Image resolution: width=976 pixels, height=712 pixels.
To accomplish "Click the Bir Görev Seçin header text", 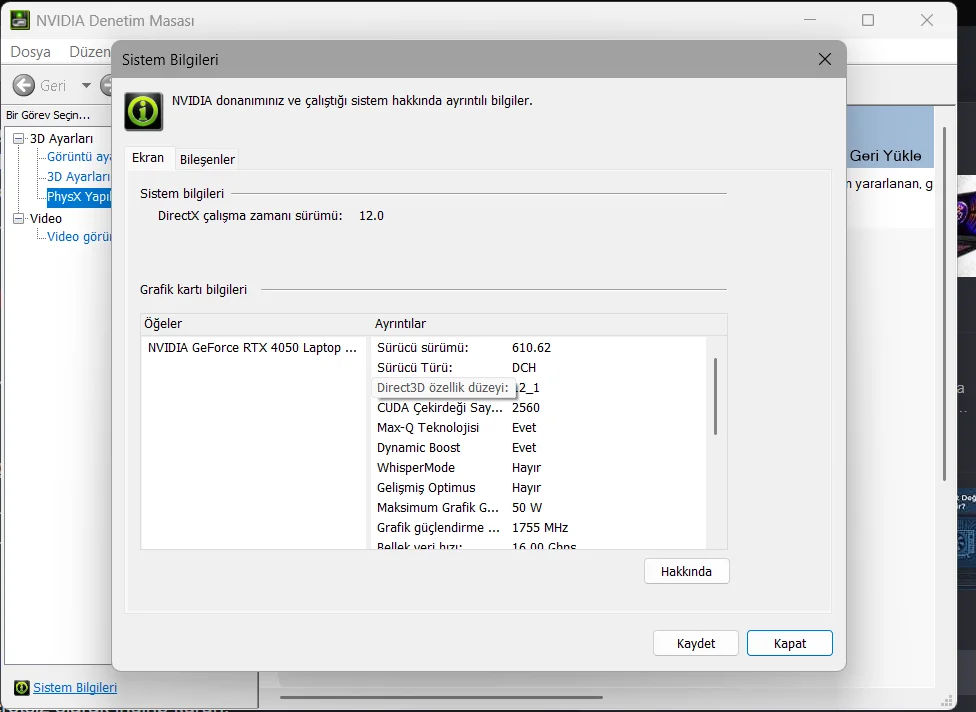I will pyautogui.click(x=48, y=115).
